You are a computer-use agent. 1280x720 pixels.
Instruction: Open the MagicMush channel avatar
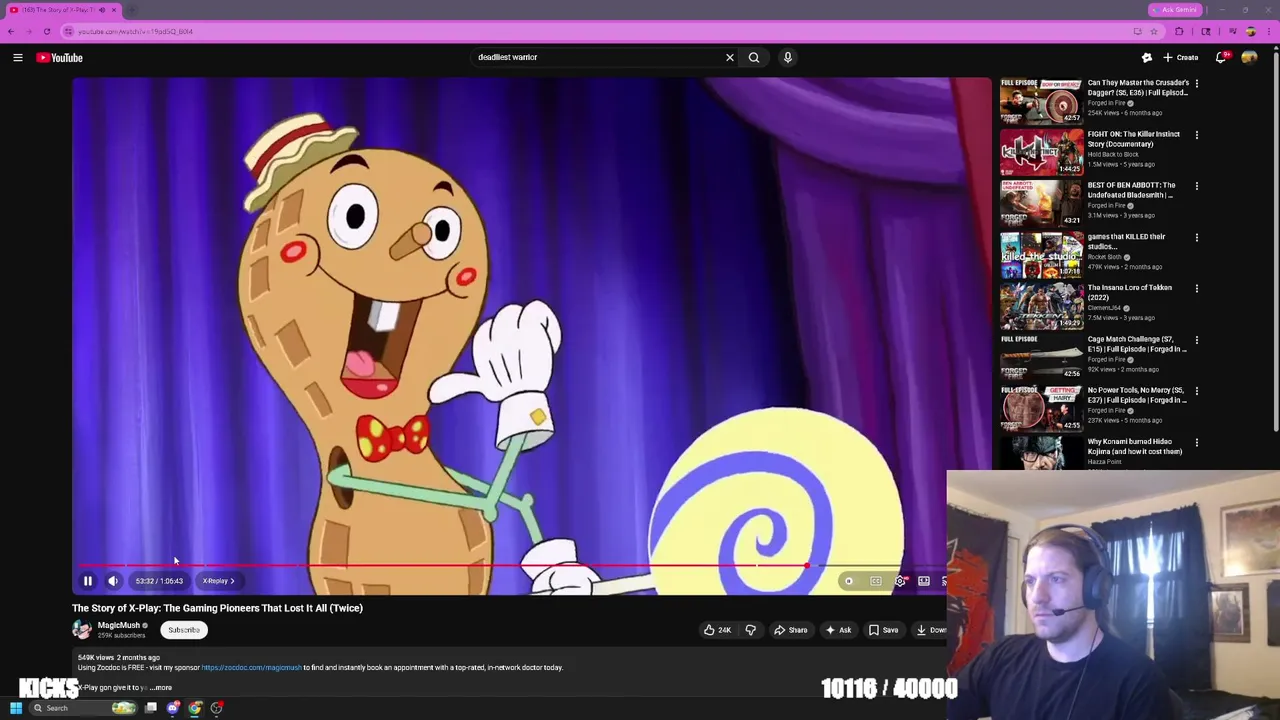click(81, 630)
